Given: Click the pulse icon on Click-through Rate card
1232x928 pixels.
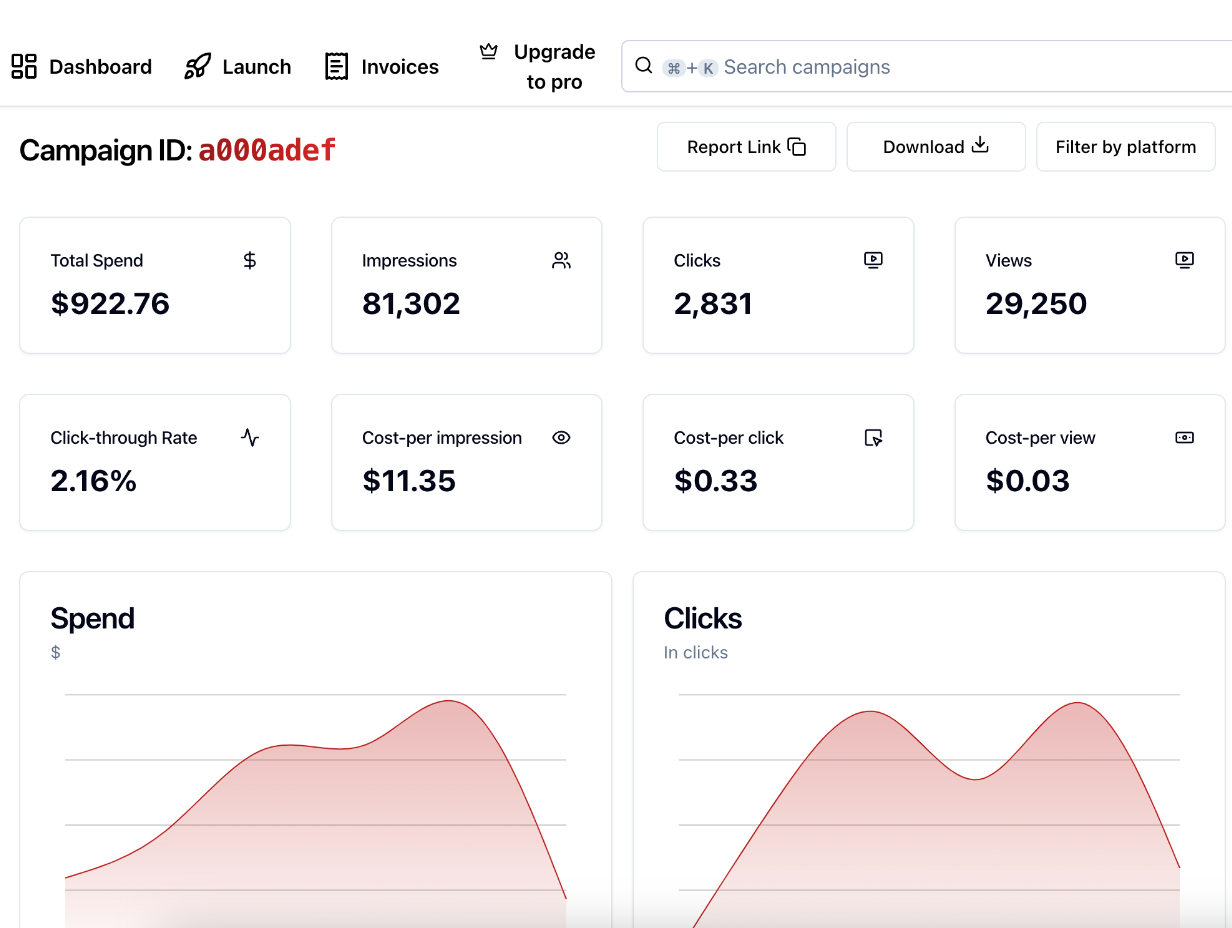Looking at the screenshot, I should point(249,437).
